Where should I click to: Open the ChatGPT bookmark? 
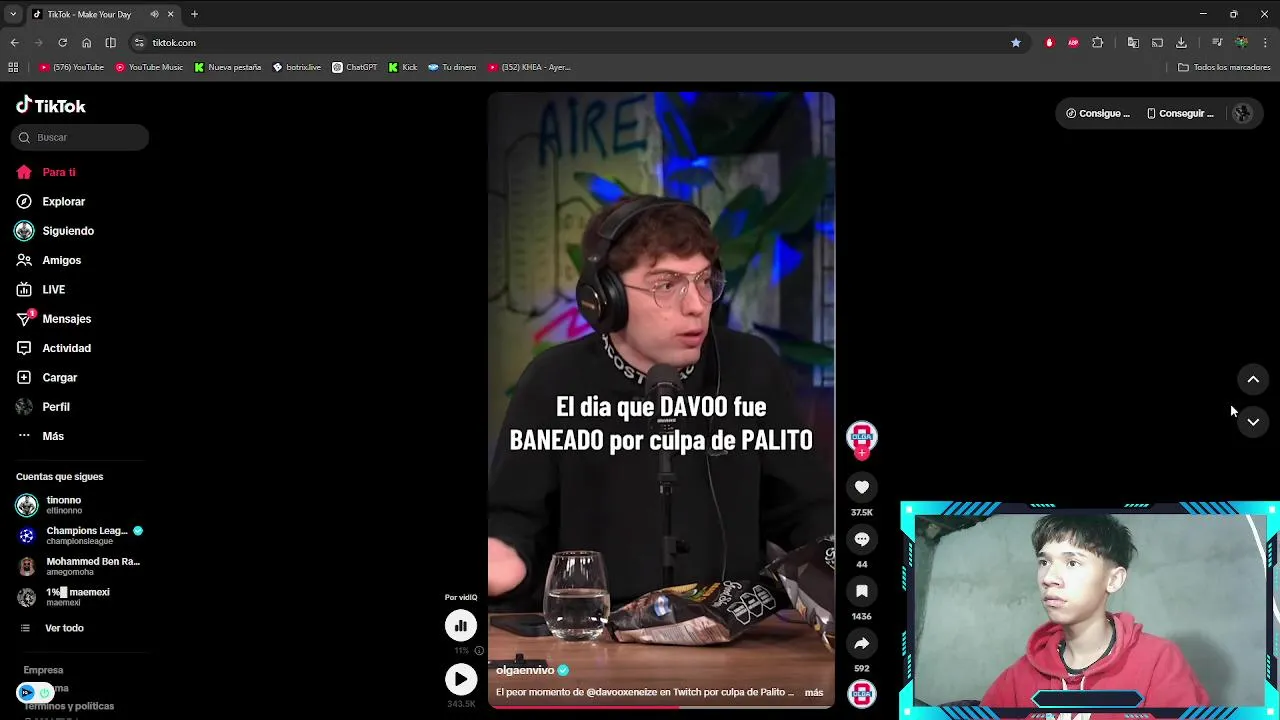click(355, 67)
